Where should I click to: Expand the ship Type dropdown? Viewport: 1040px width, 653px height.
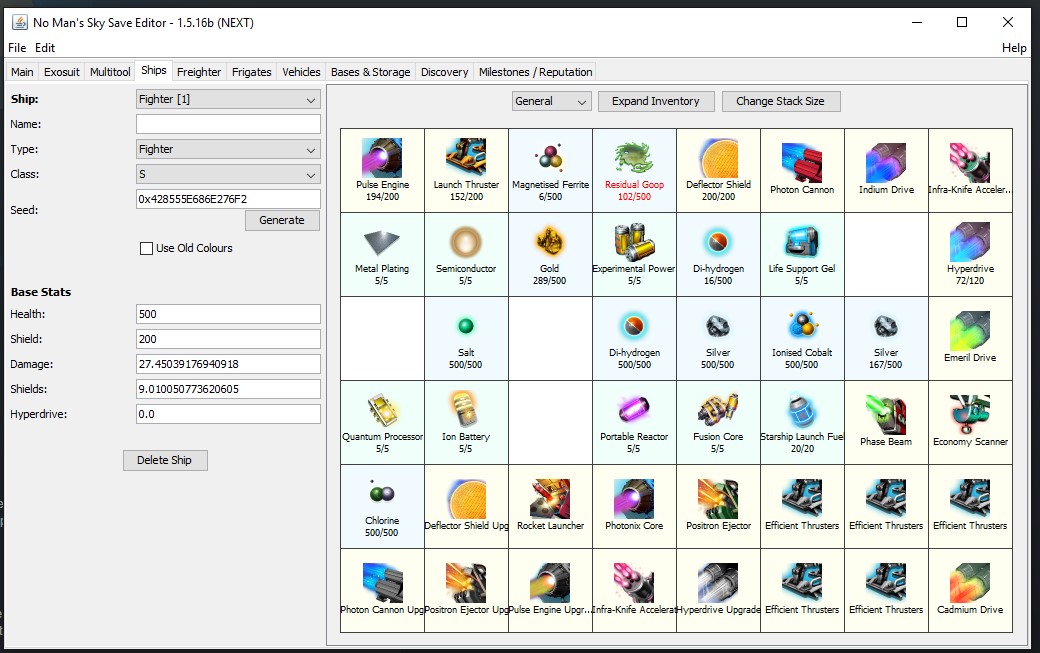[228, 149]
